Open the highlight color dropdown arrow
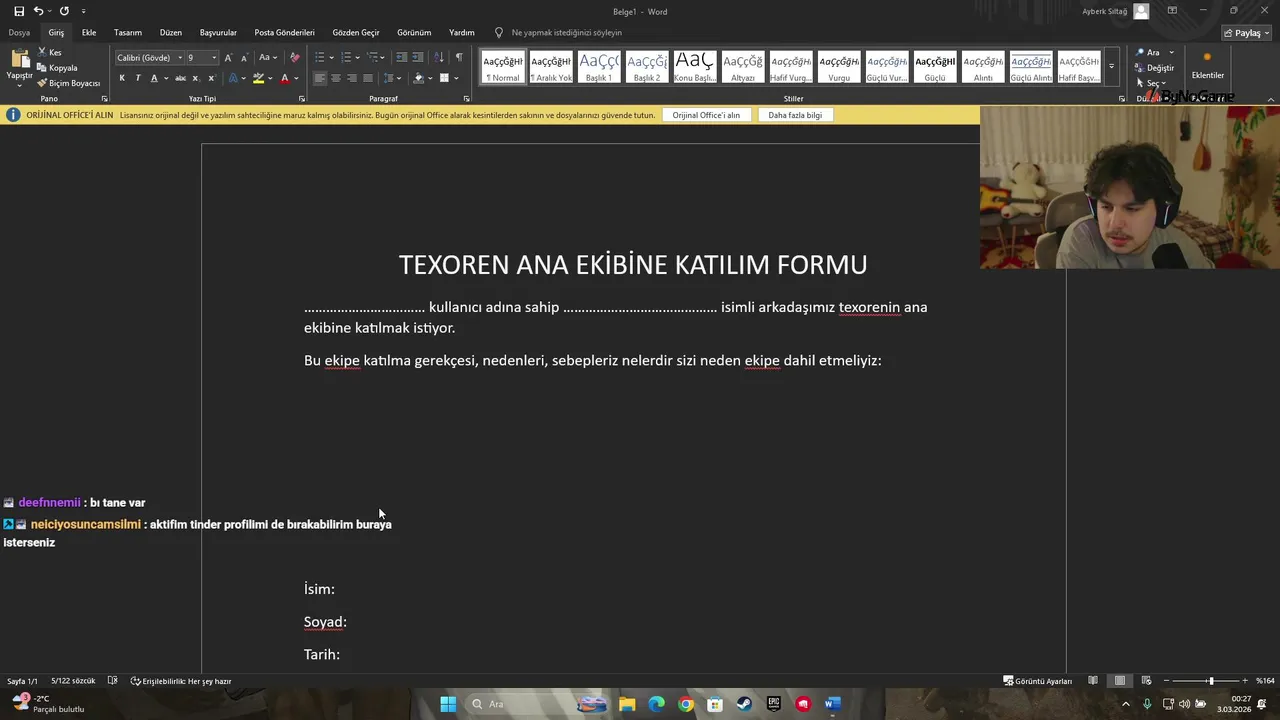This screenshot has width=1280, height=720. [x=270, y=78]
